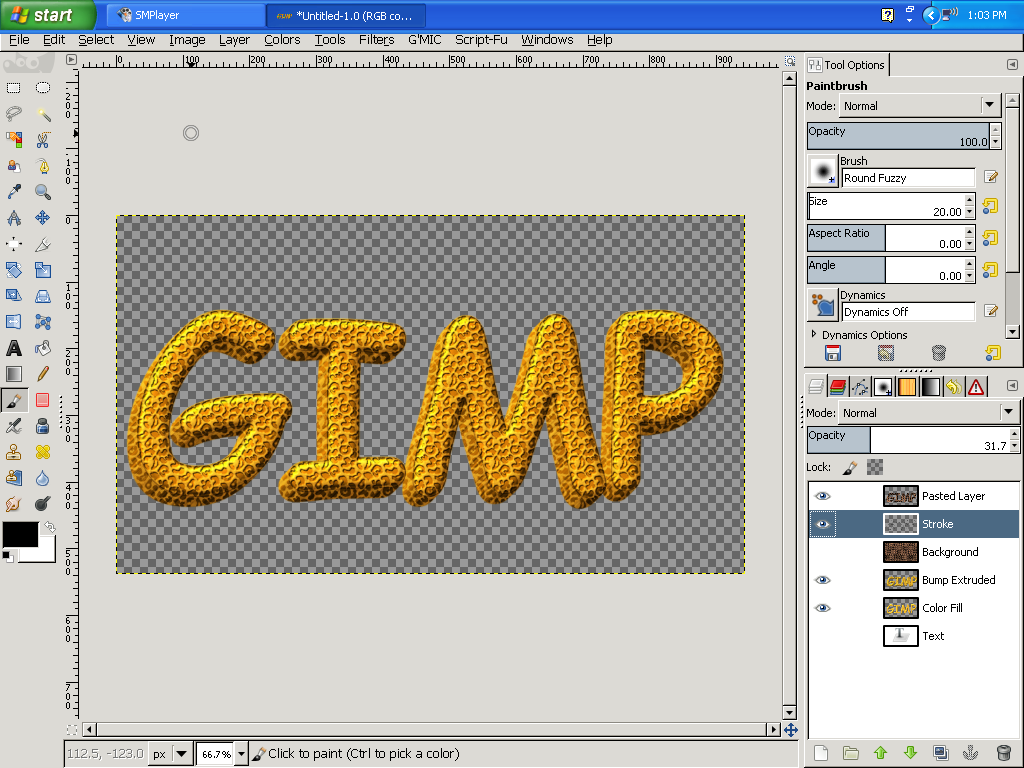Select the Pencil tool
1024x768 pixels.
coord(43,374)
